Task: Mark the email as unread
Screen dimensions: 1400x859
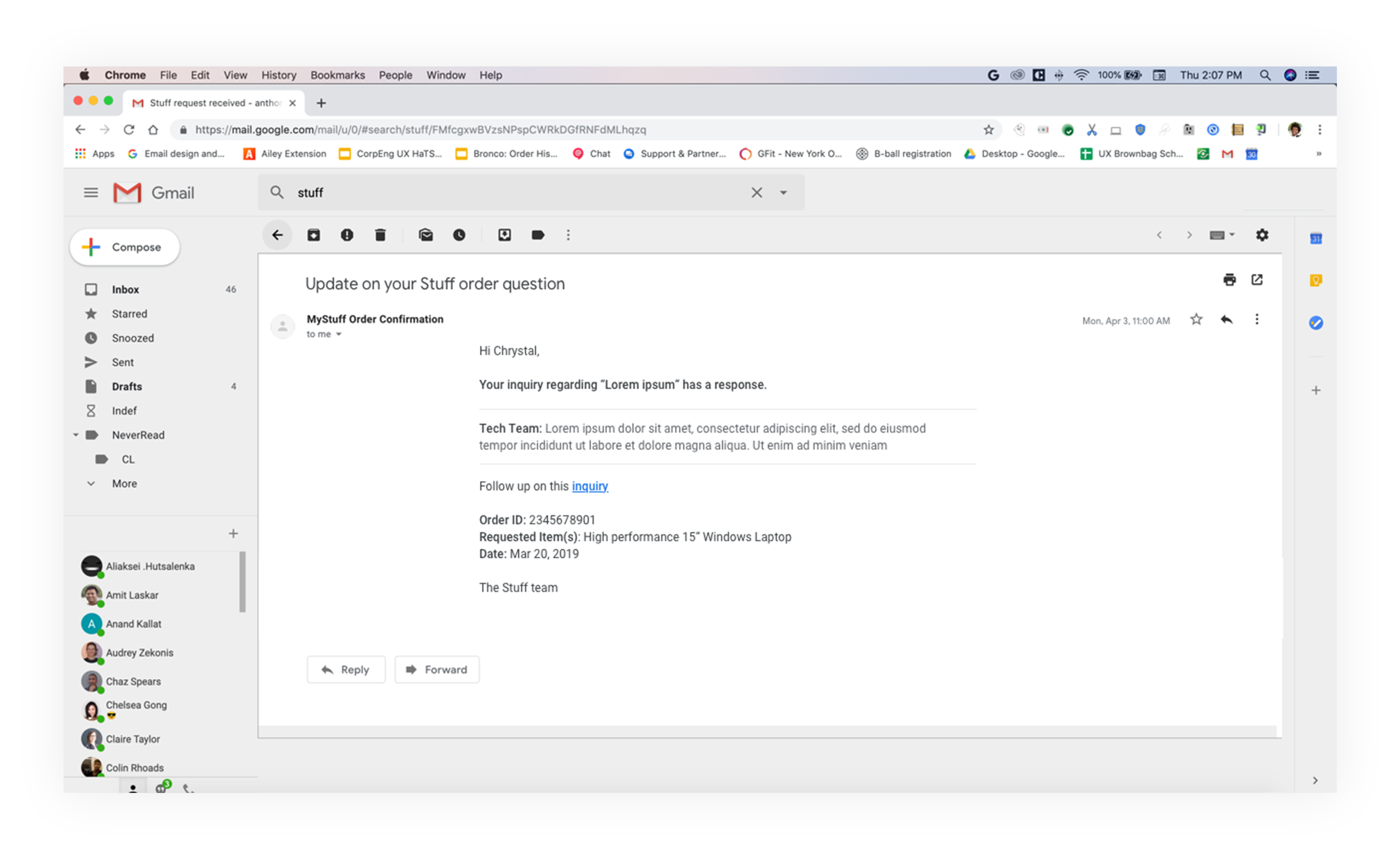Action: pyautogui.click(x=426, y=235)
